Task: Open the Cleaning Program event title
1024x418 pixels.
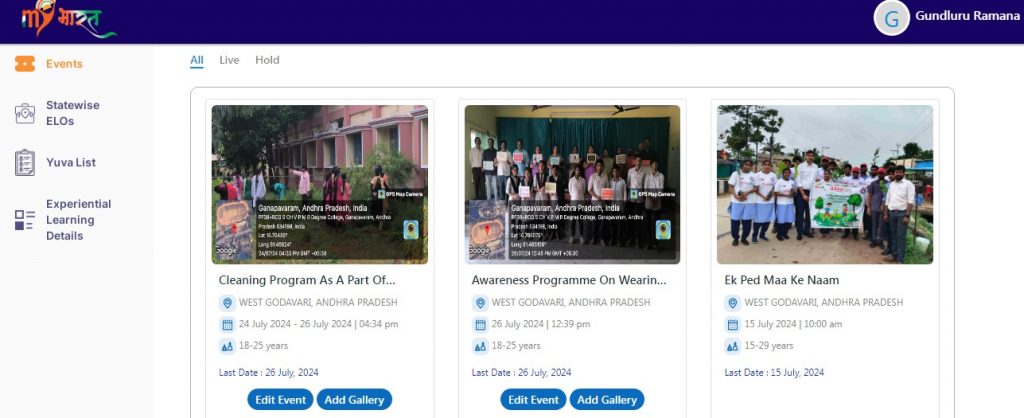Action: [x=307, y=280]
